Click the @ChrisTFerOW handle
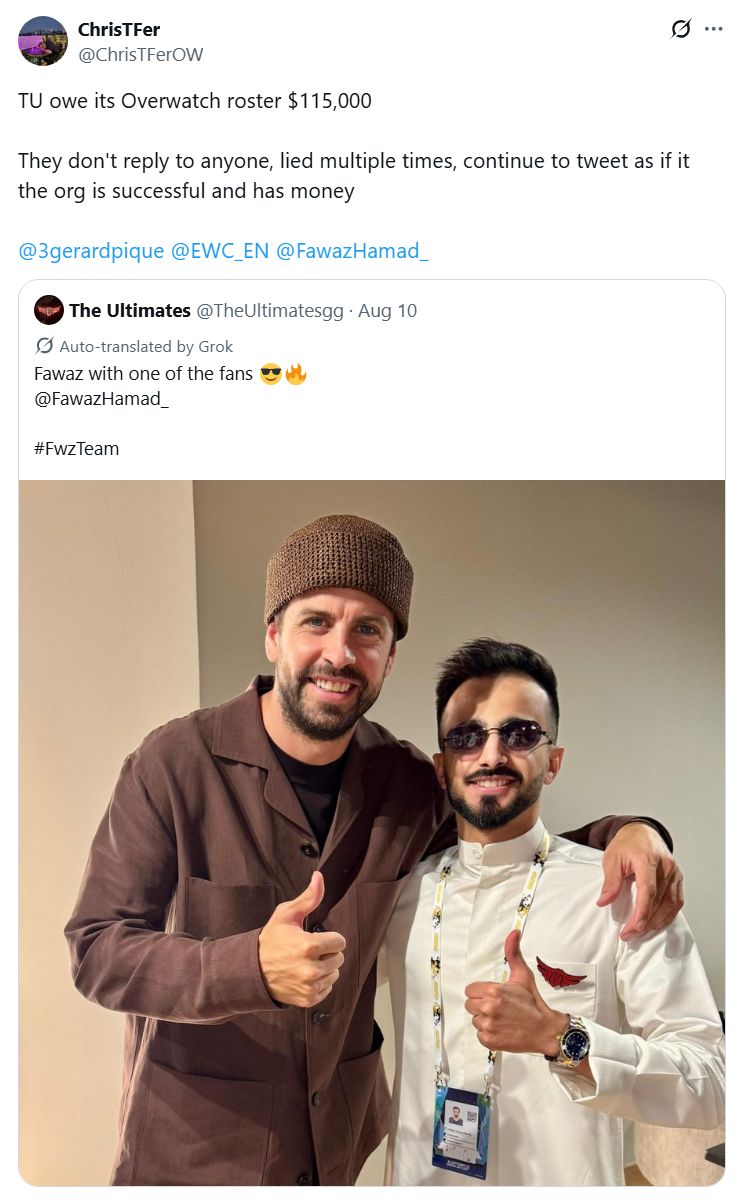 [140, 54]
